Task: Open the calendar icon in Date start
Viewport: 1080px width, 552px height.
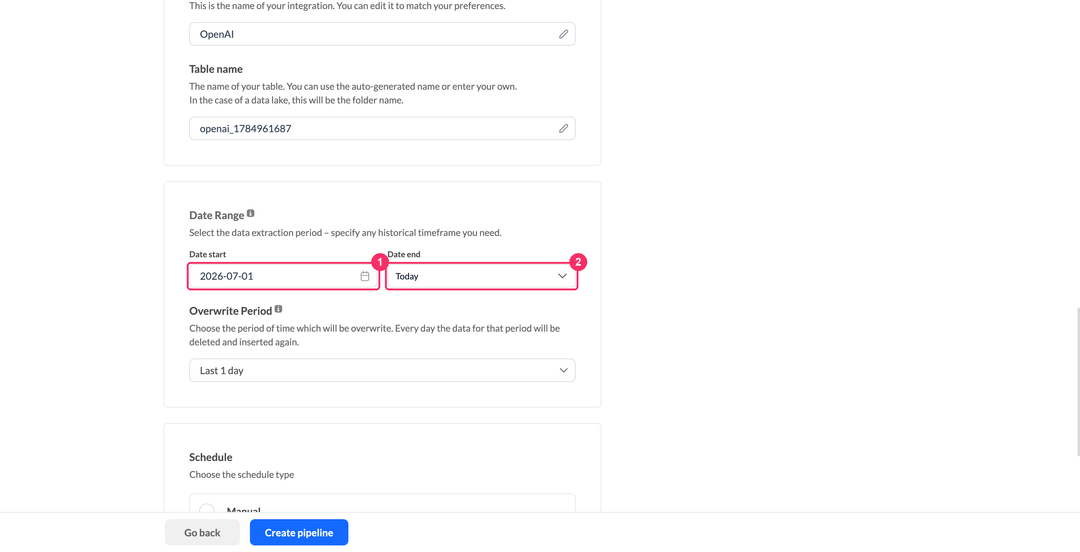Action: click(365, 276)
